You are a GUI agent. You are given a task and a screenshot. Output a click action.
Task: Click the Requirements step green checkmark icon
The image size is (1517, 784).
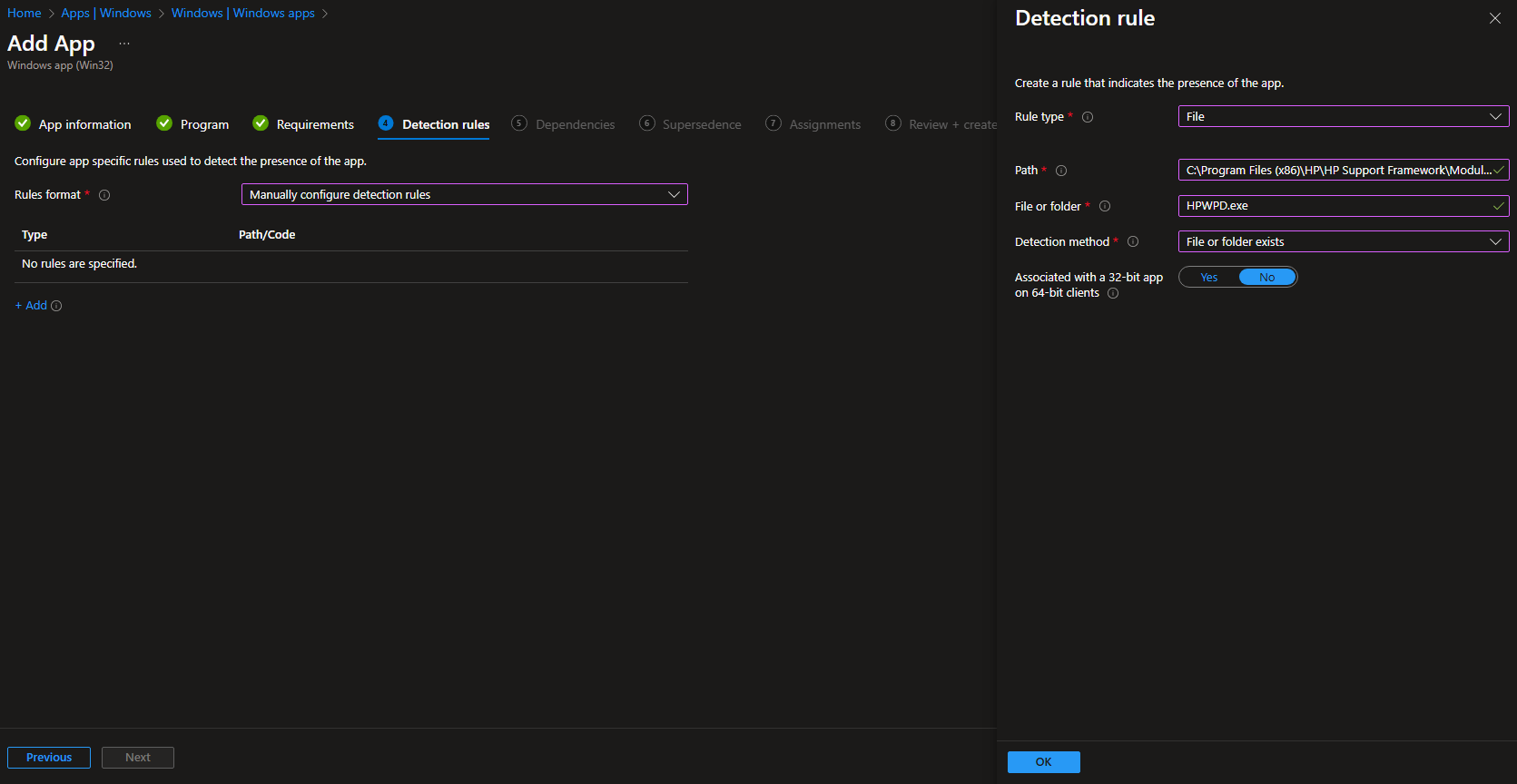point(261,123)
